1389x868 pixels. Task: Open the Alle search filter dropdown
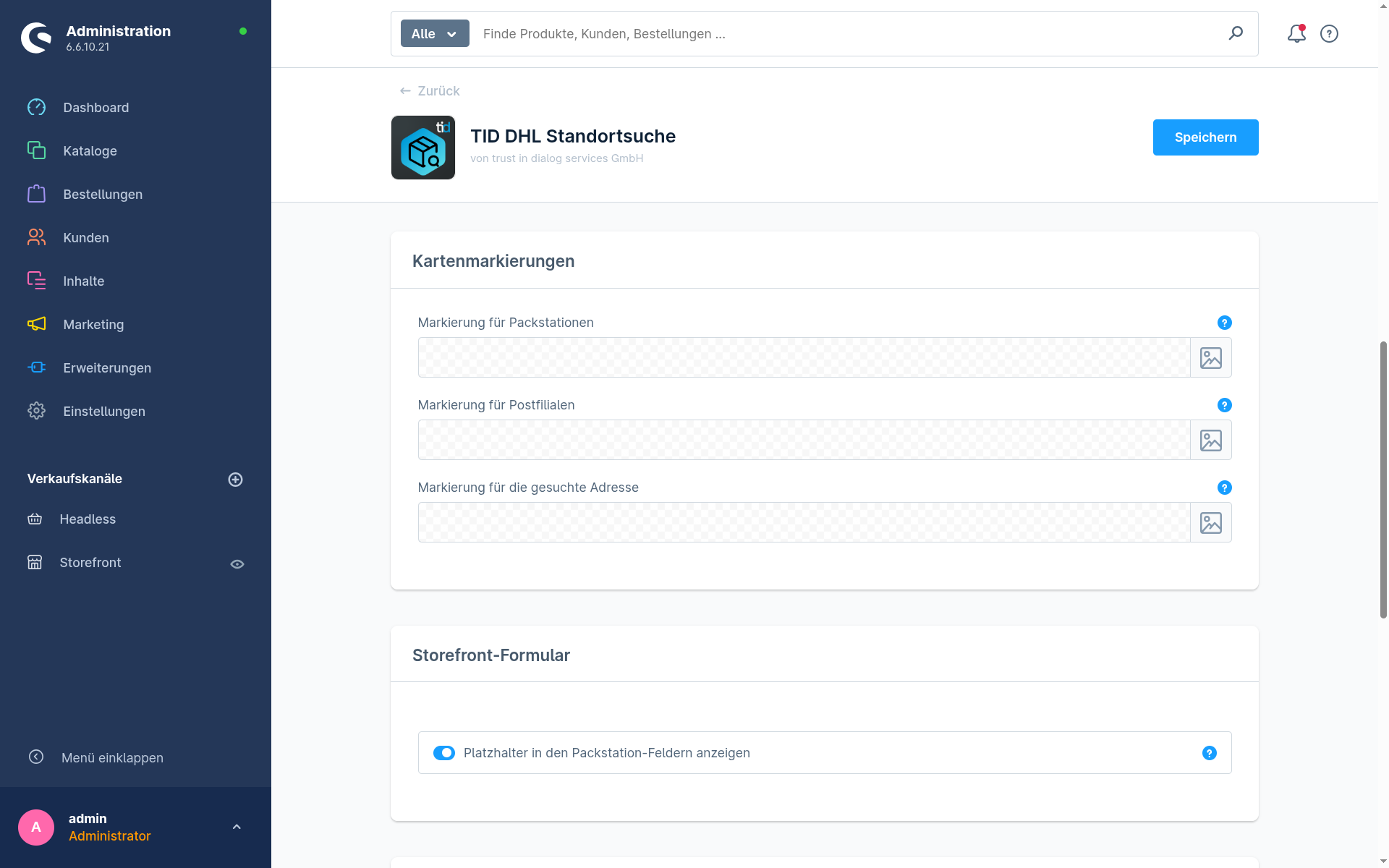435,34
